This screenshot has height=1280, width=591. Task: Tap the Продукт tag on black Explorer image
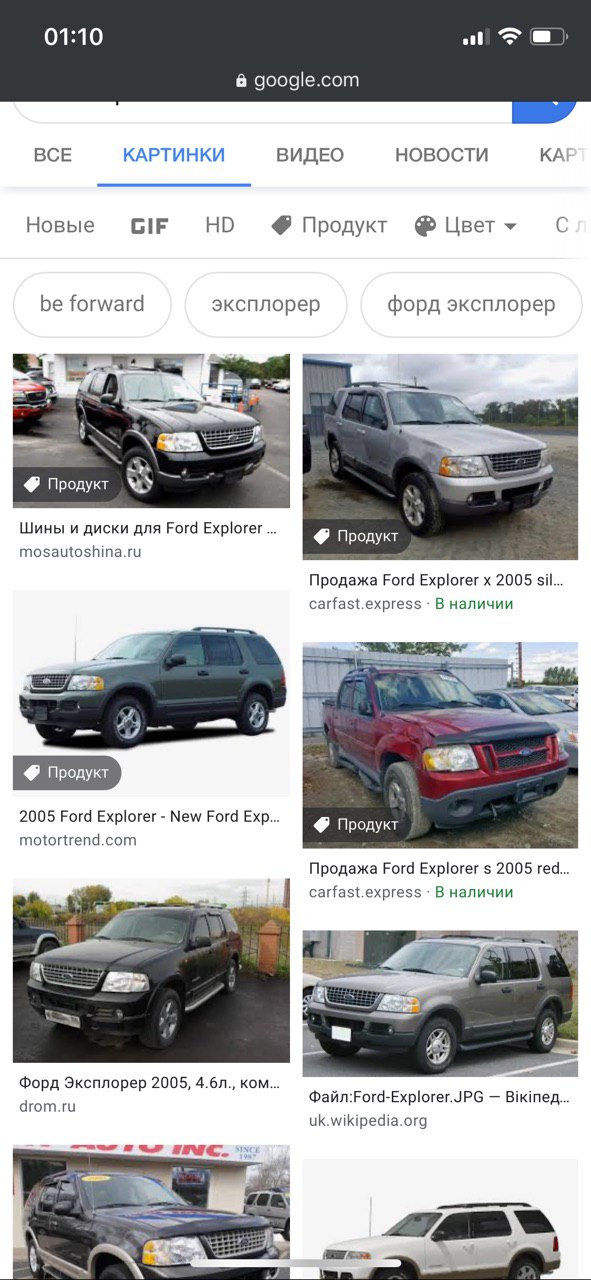click(67, 484)
